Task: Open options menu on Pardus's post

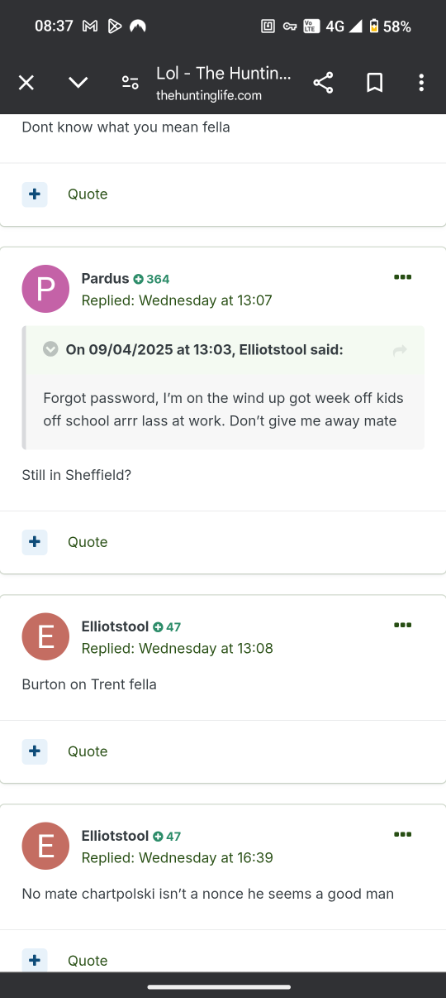Action: pyautogui.click(x=403, y=277)
